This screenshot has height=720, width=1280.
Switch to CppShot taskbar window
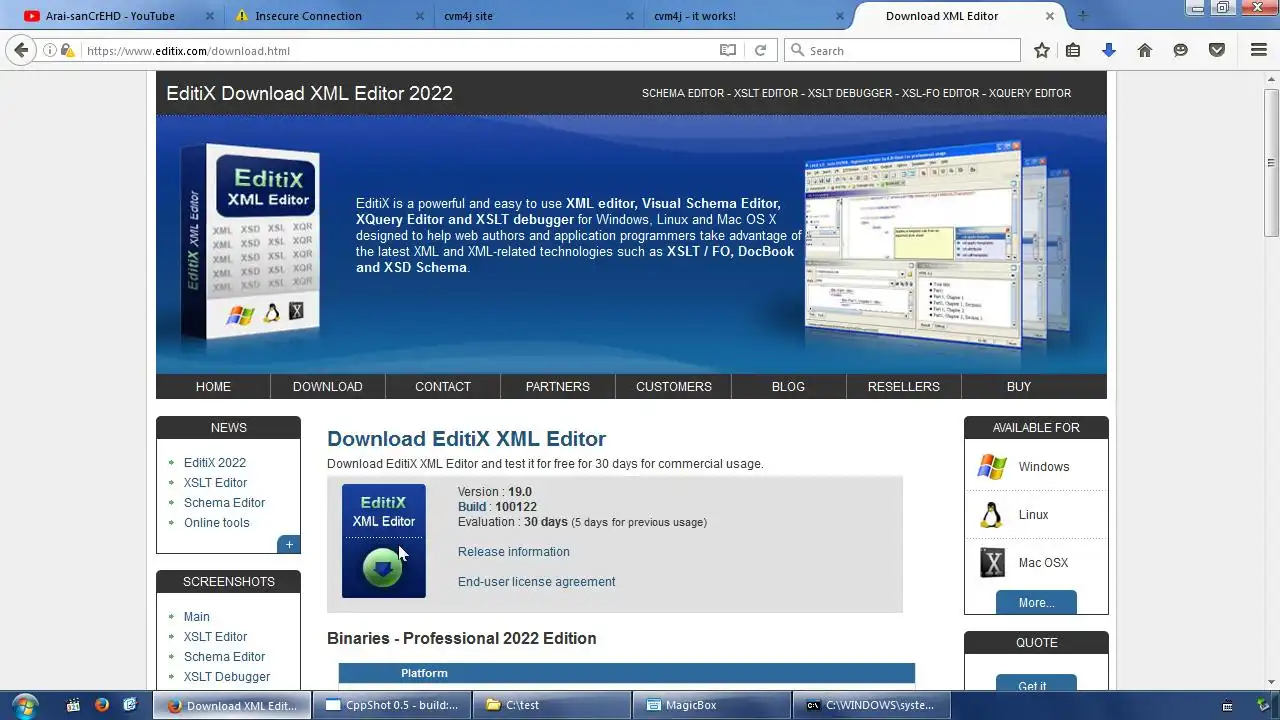pyautogui.click(x=392, y=705)
